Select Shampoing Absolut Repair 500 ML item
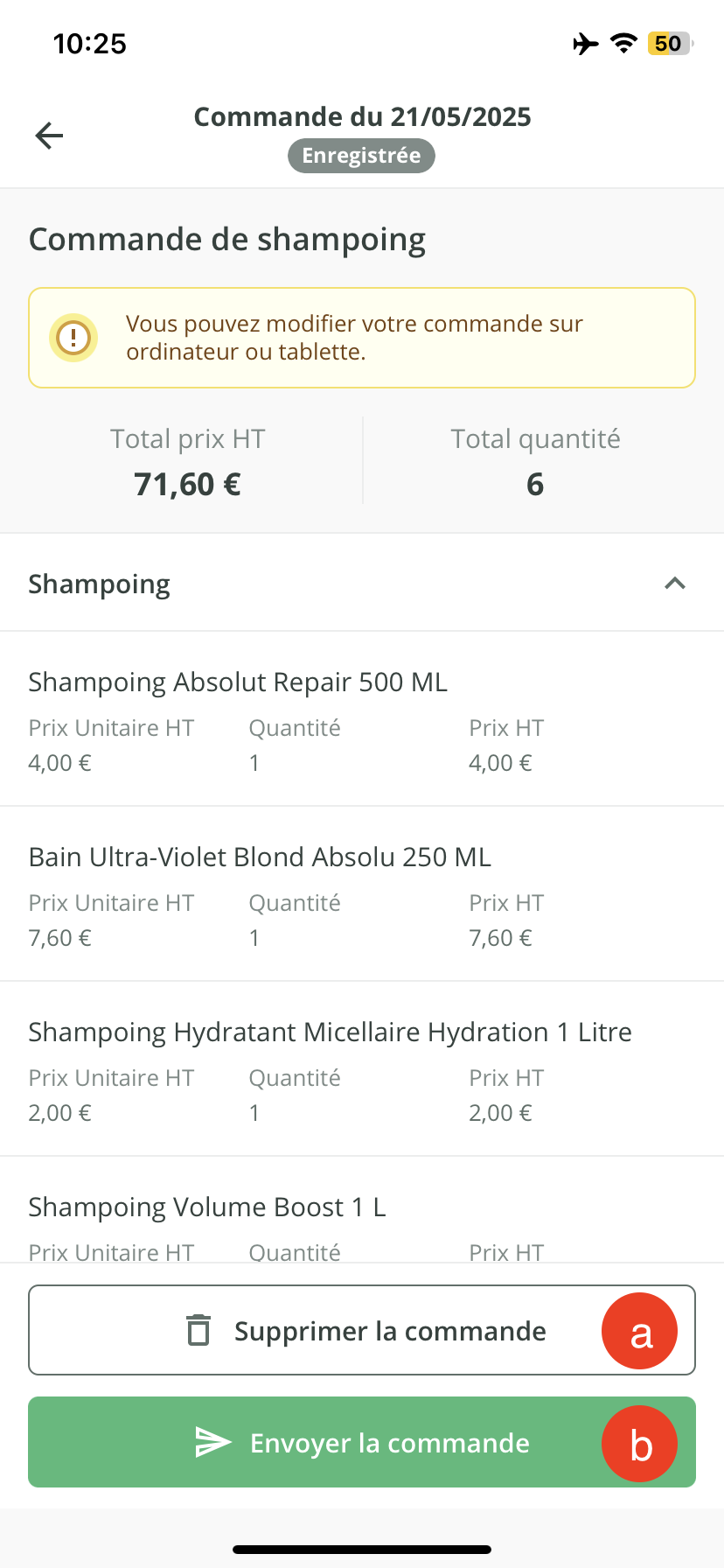Image resolution: width=724 pixels, height=1568 pixels. 238,682
